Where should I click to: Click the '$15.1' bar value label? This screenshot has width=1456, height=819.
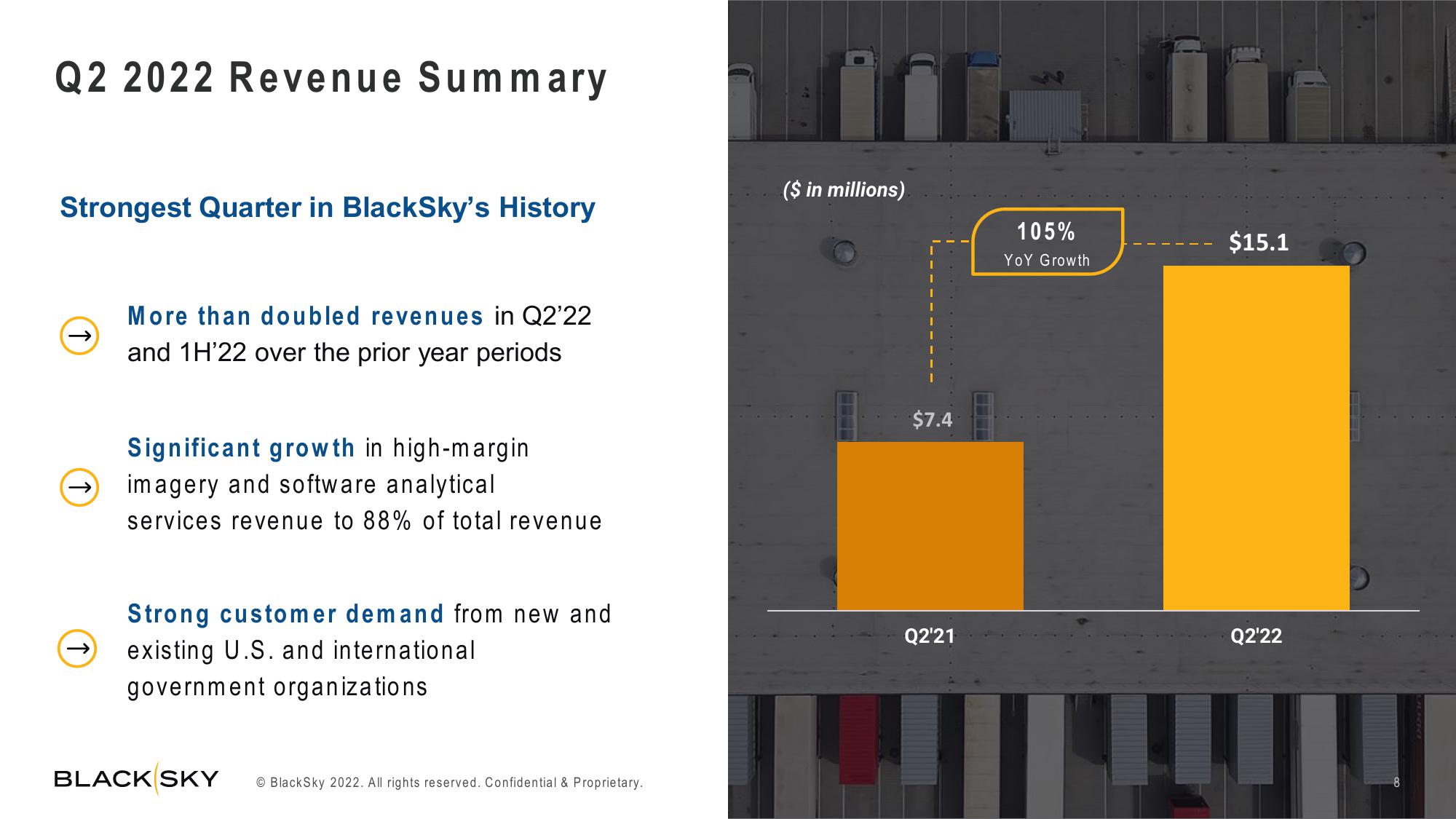[1259, 242]
